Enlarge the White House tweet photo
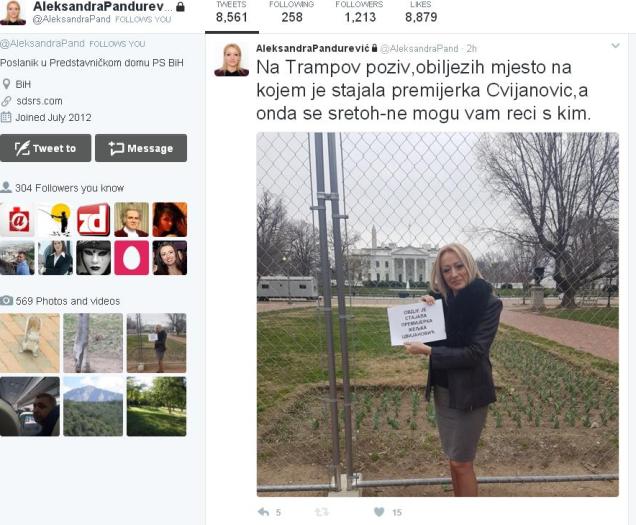 tap(438, 314)
